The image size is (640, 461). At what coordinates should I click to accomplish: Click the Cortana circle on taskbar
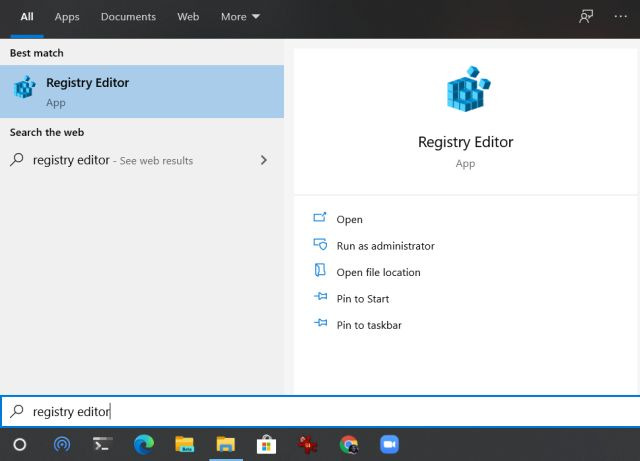(x=20, y=444)
